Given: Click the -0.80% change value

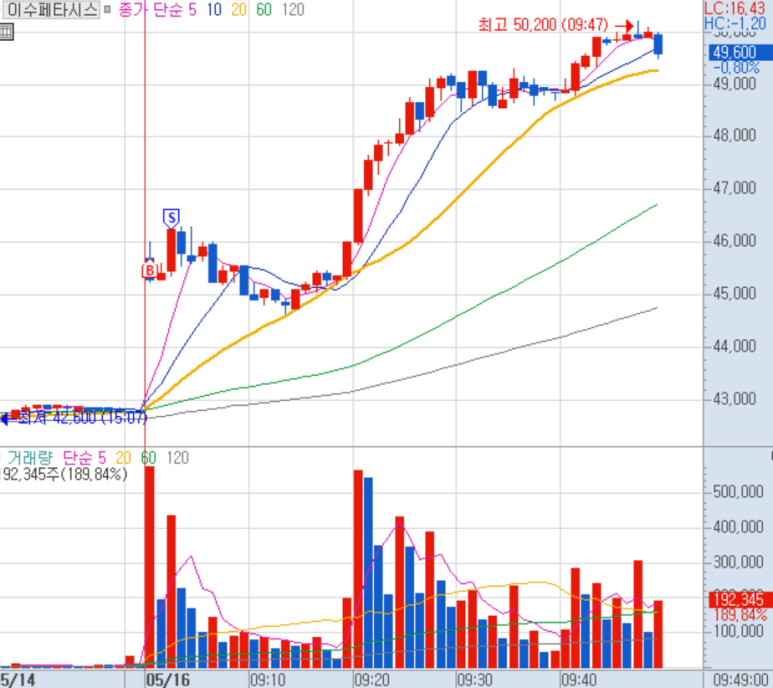Looking at the screenshot, I should point(737,68).
